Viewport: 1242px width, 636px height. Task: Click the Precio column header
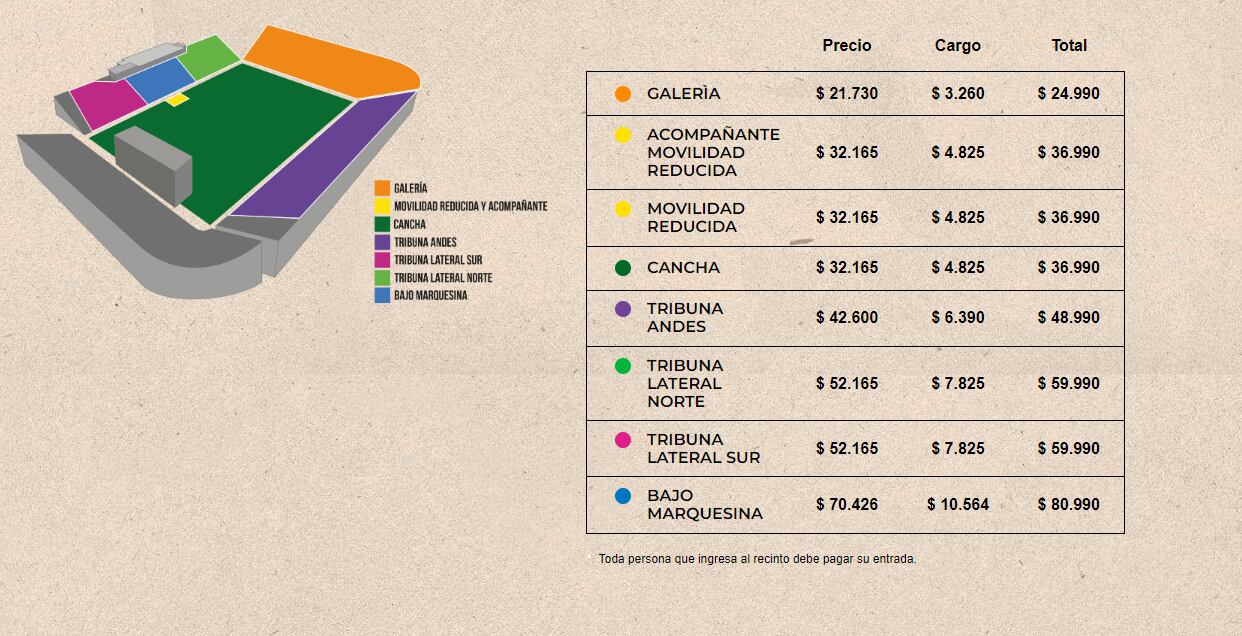coord(847,46)
